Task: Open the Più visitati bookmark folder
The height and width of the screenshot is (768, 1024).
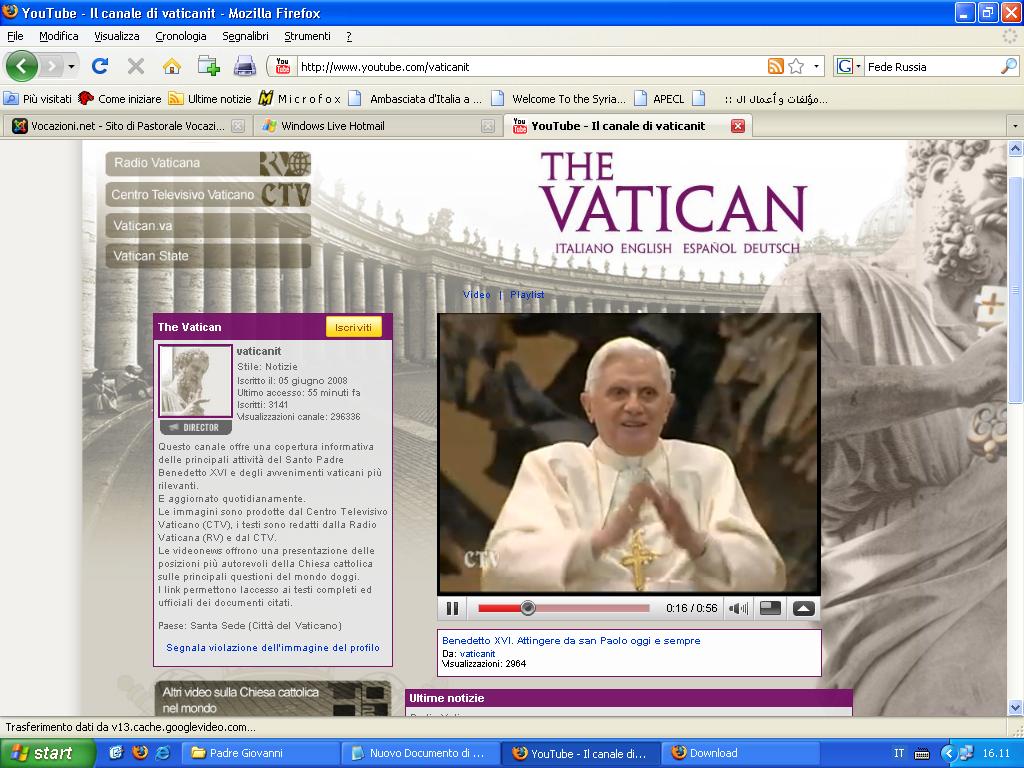Action: (38, 99)
